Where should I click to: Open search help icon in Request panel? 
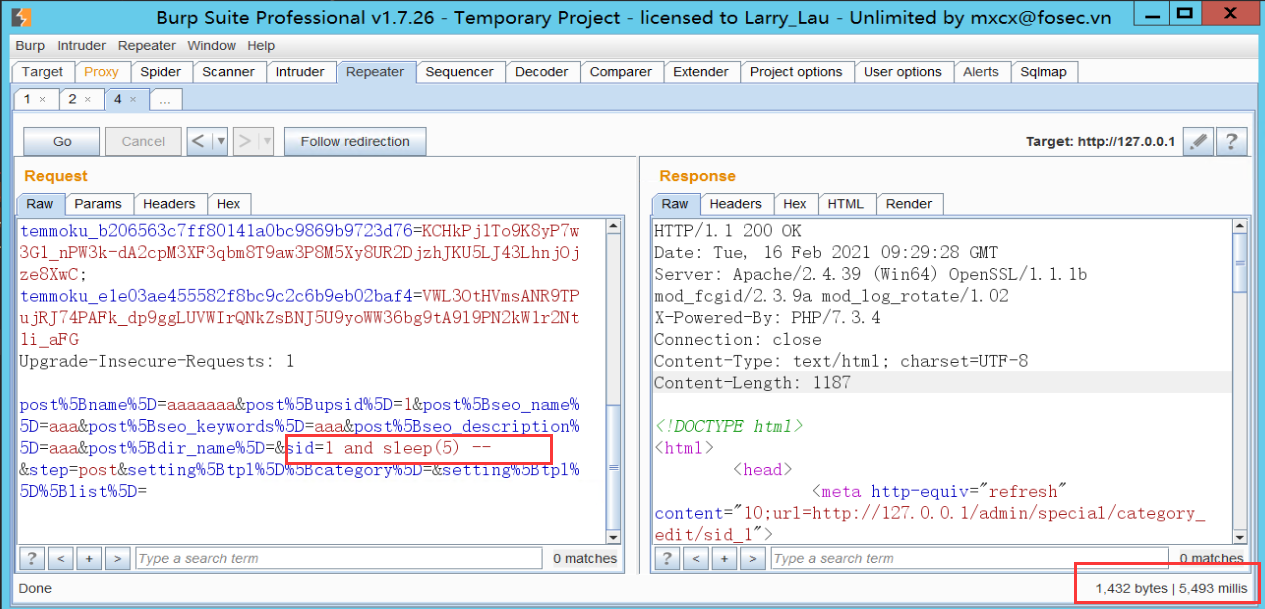coord(32,558)
